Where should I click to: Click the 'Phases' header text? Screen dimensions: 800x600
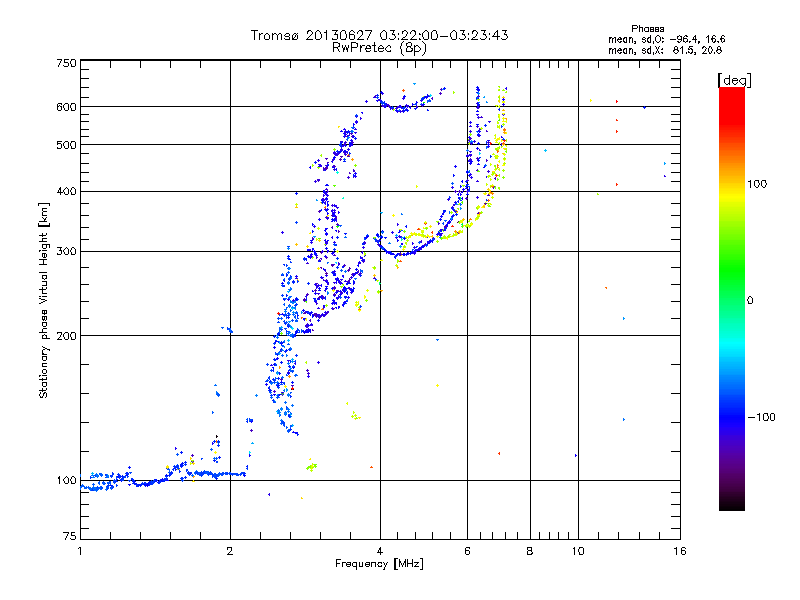pos(647,29)
